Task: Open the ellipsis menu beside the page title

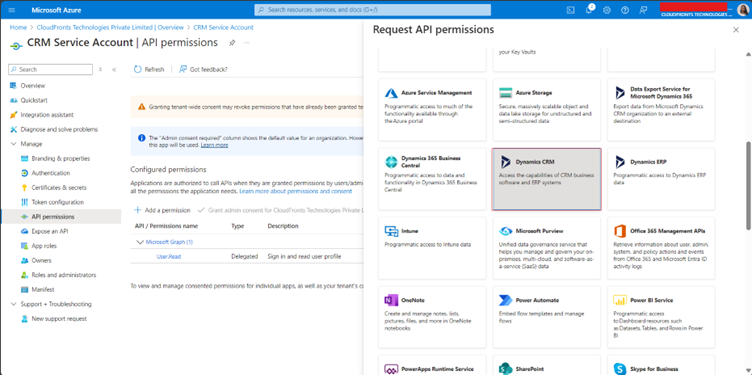Action: (x=247, y=43)
